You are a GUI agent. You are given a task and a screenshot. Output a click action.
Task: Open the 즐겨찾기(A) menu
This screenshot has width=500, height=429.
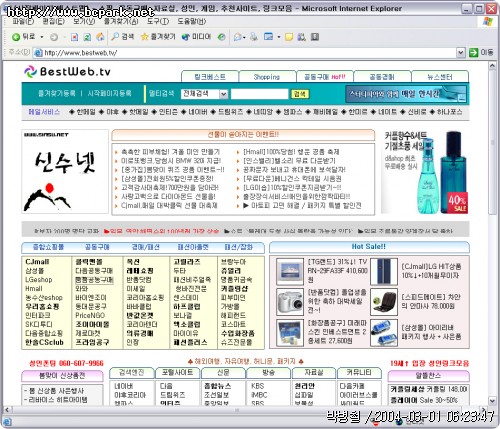[121, 21]
